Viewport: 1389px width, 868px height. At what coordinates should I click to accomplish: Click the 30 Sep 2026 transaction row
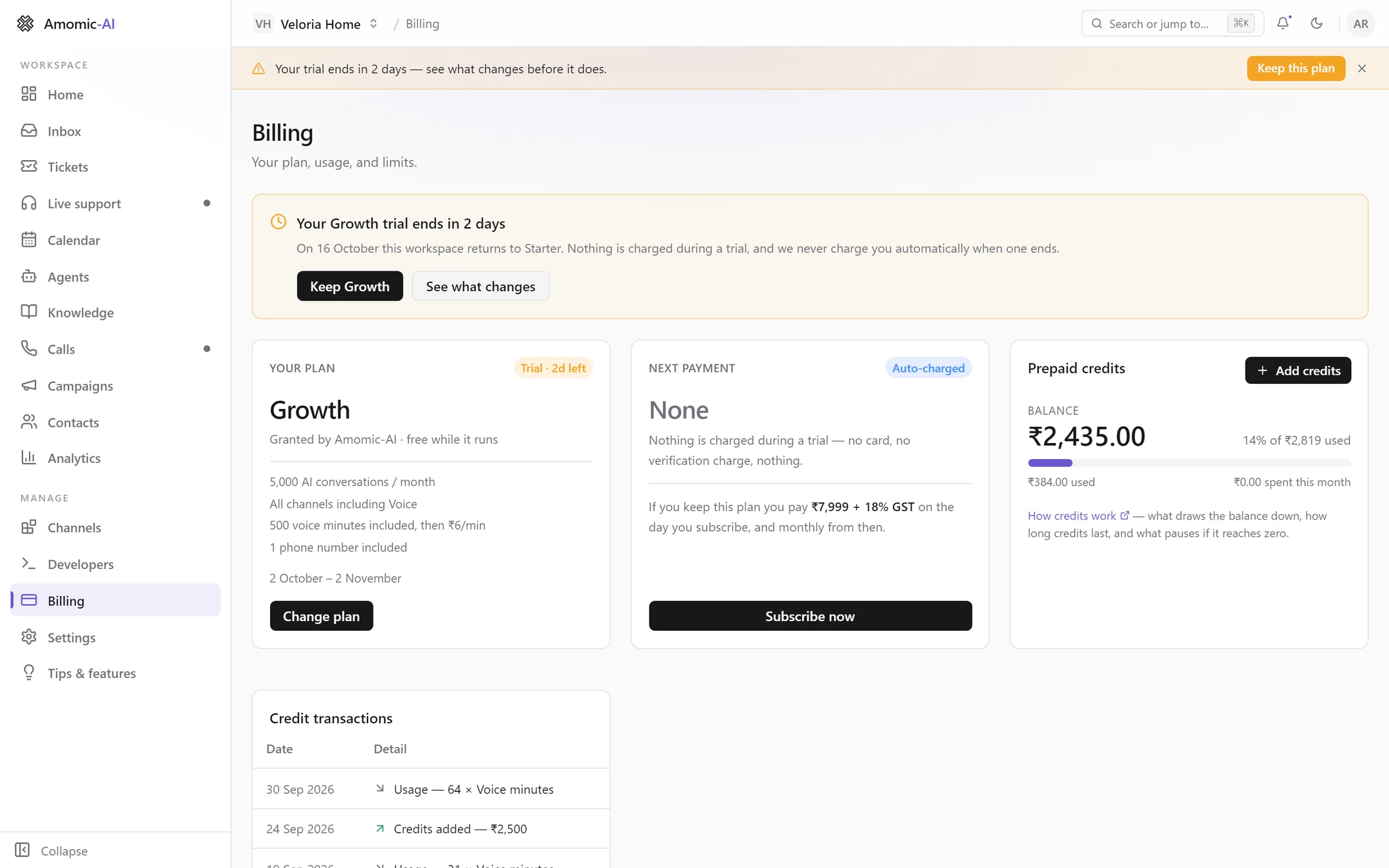[431, 789]
